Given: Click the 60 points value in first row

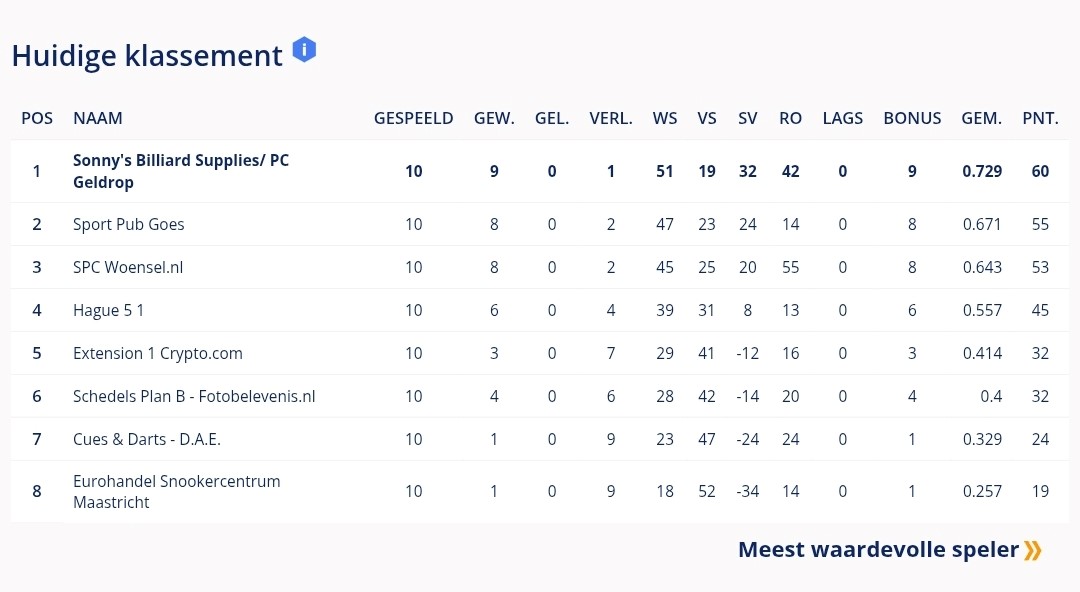Looking at the screenshot, I should point(1040,171).
